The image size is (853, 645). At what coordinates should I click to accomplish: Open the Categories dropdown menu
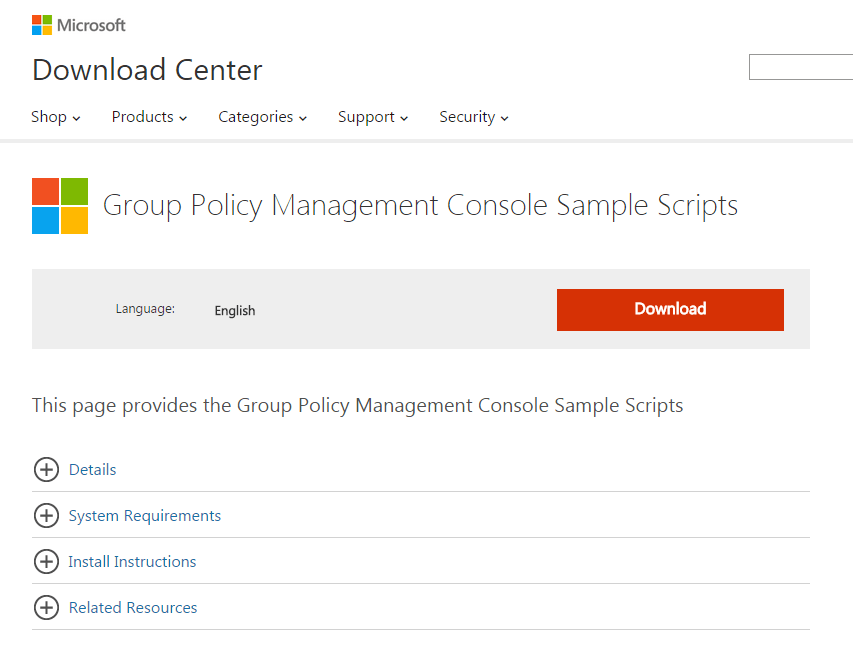262,117
